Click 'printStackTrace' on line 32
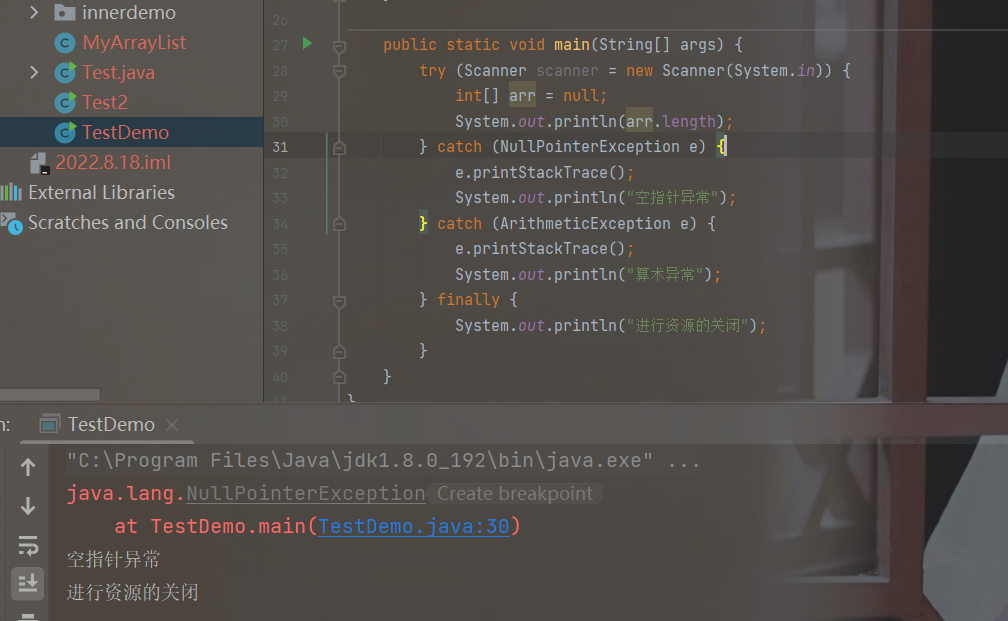Screen dimensions: 1008x621 (x=540, y=172)
